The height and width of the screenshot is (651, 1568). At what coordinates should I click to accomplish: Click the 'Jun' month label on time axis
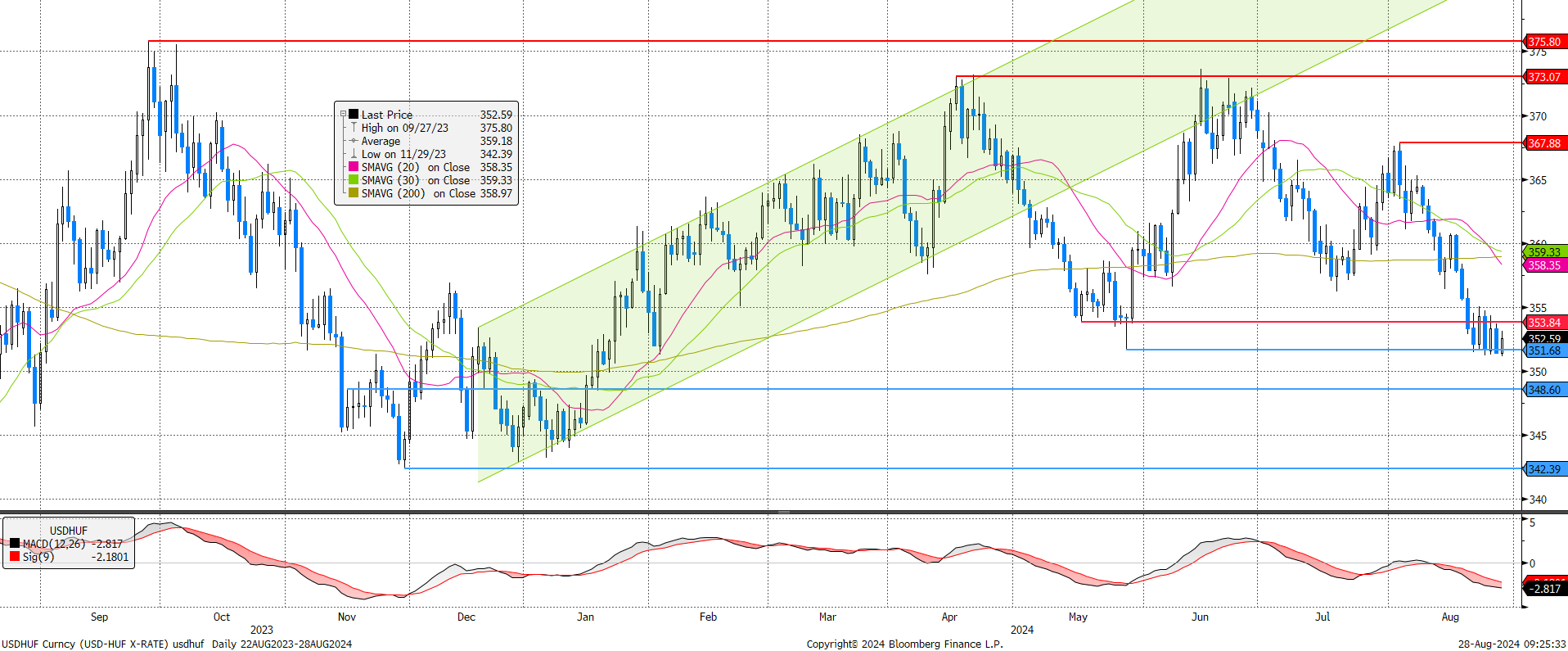click(1200, 617)
